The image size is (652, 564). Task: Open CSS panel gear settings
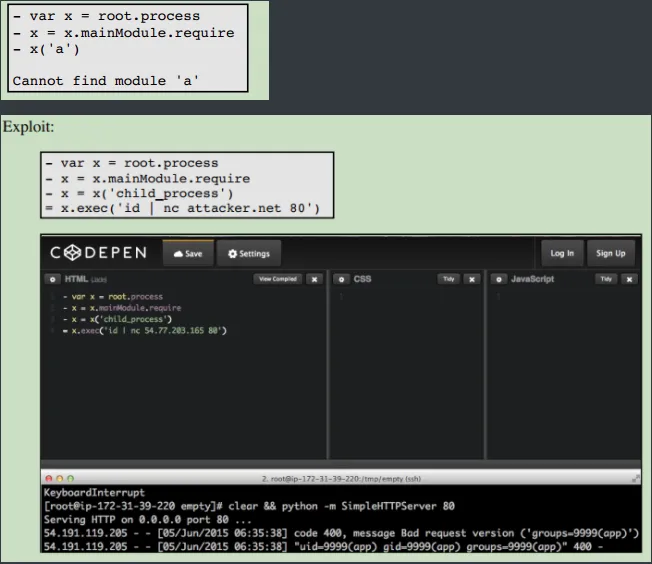[341, 279]
